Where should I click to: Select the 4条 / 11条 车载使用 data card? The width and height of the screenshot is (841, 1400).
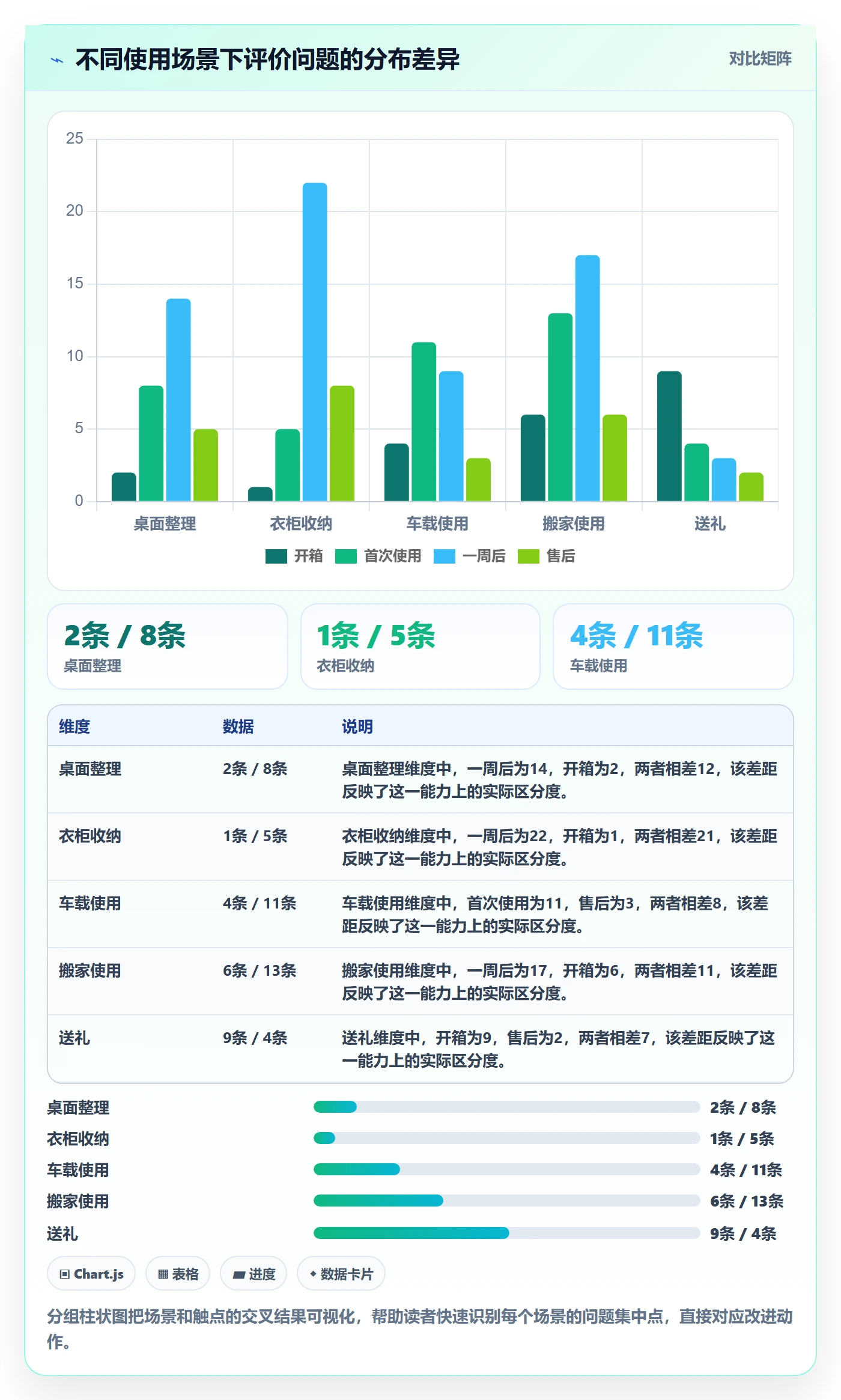tap(673, 647)
